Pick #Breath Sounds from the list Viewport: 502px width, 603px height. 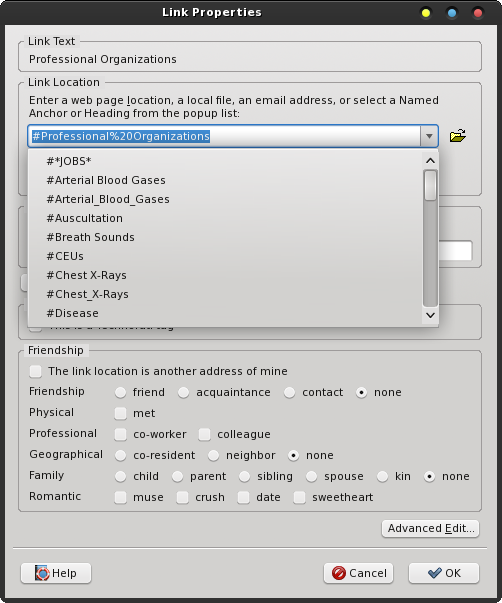pyautogui.click(x=90, y=237)
